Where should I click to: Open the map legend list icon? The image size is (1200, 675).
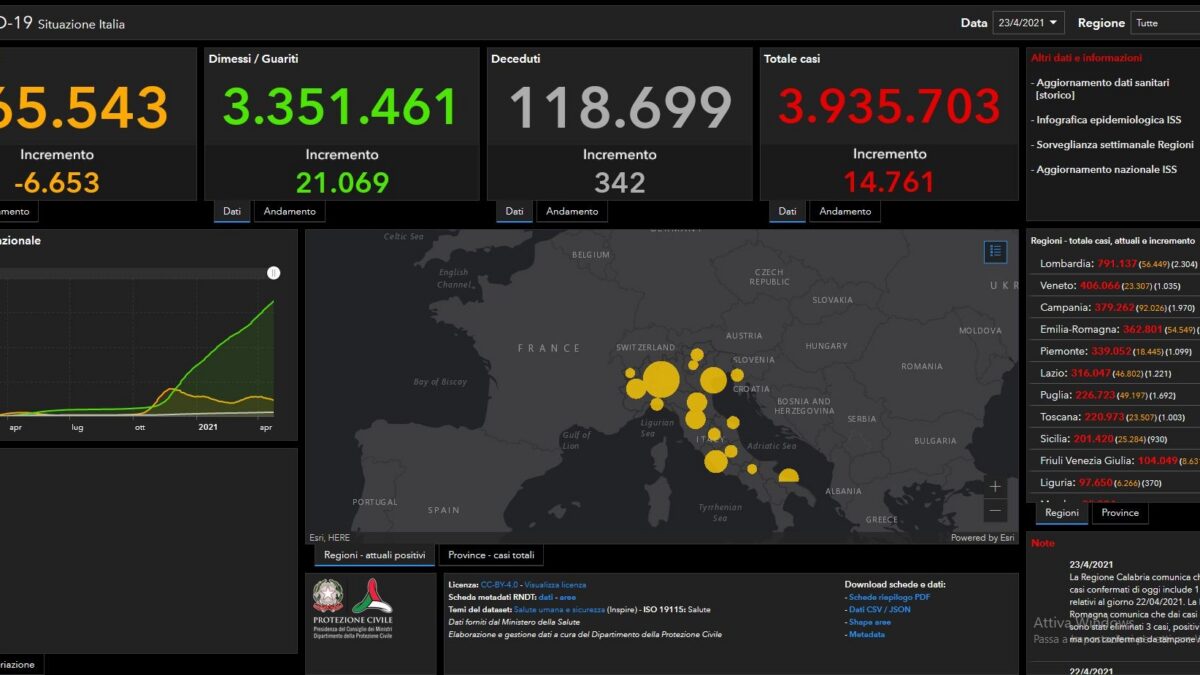pos(995,251)
